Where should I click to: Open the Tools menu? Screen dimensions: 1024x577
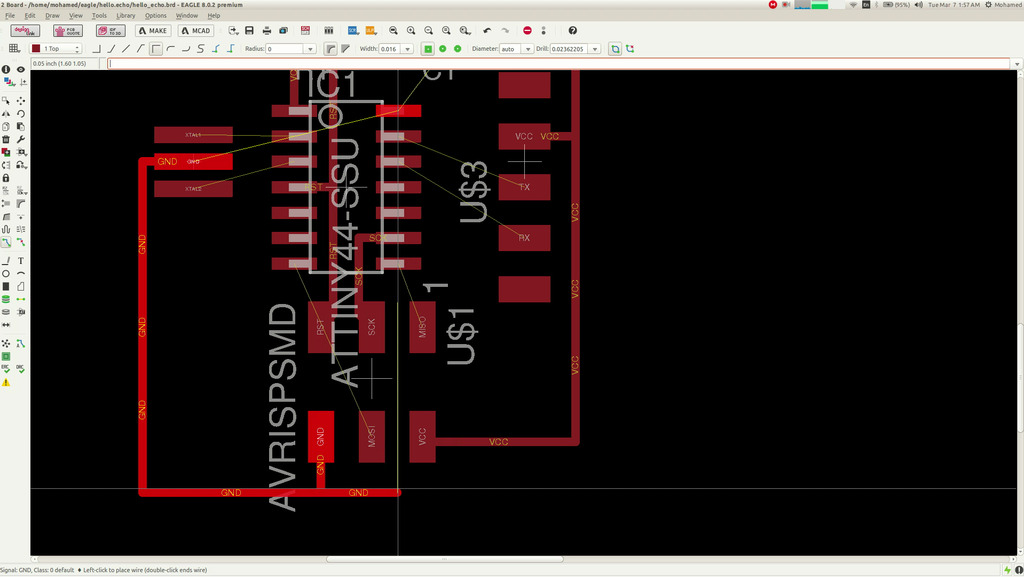pyautogui.click(x=99, y=16)
